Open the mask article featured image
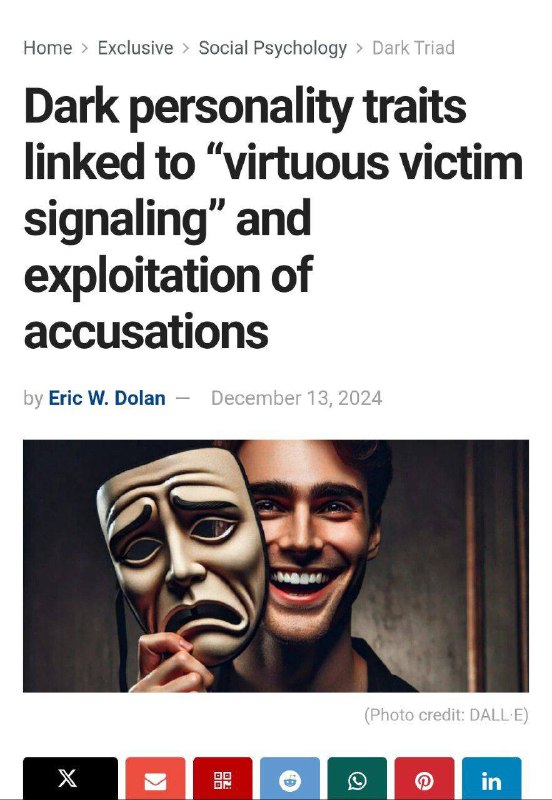 pyautogui.click(x=275, y=566)
